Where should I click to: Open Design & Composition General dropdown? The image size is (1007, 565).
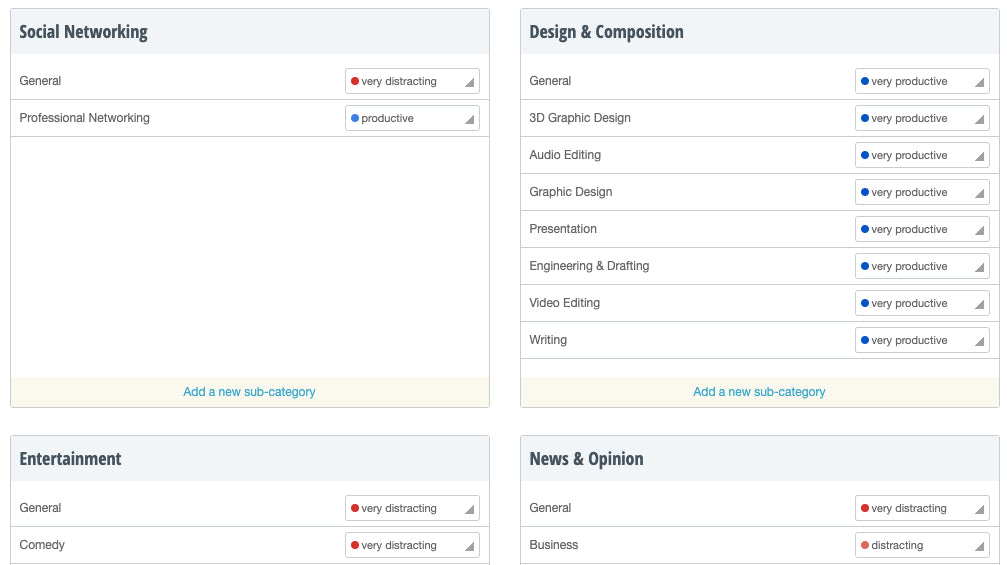(x=922, y=81)
